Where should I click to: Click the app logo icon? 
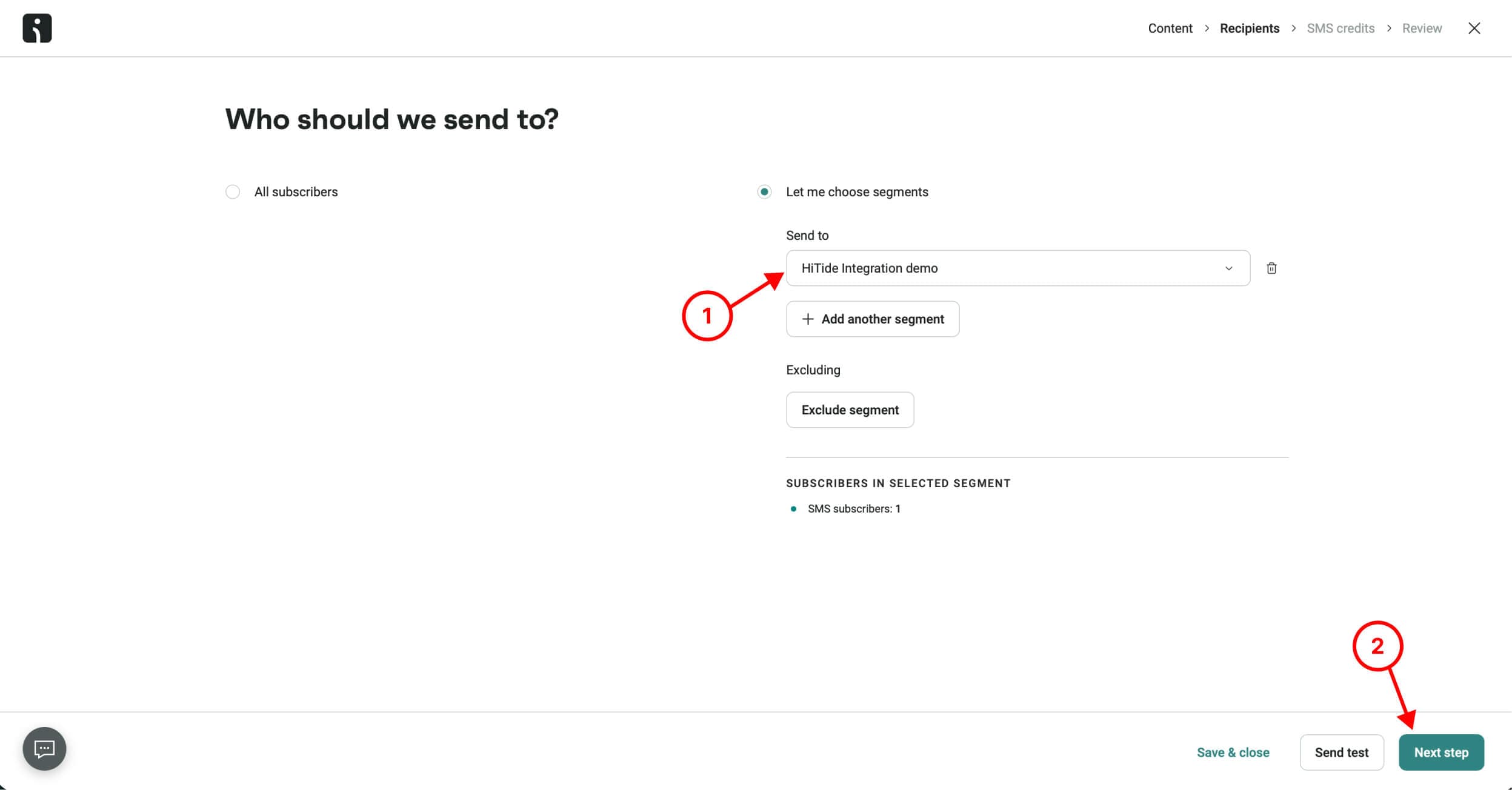37,28
